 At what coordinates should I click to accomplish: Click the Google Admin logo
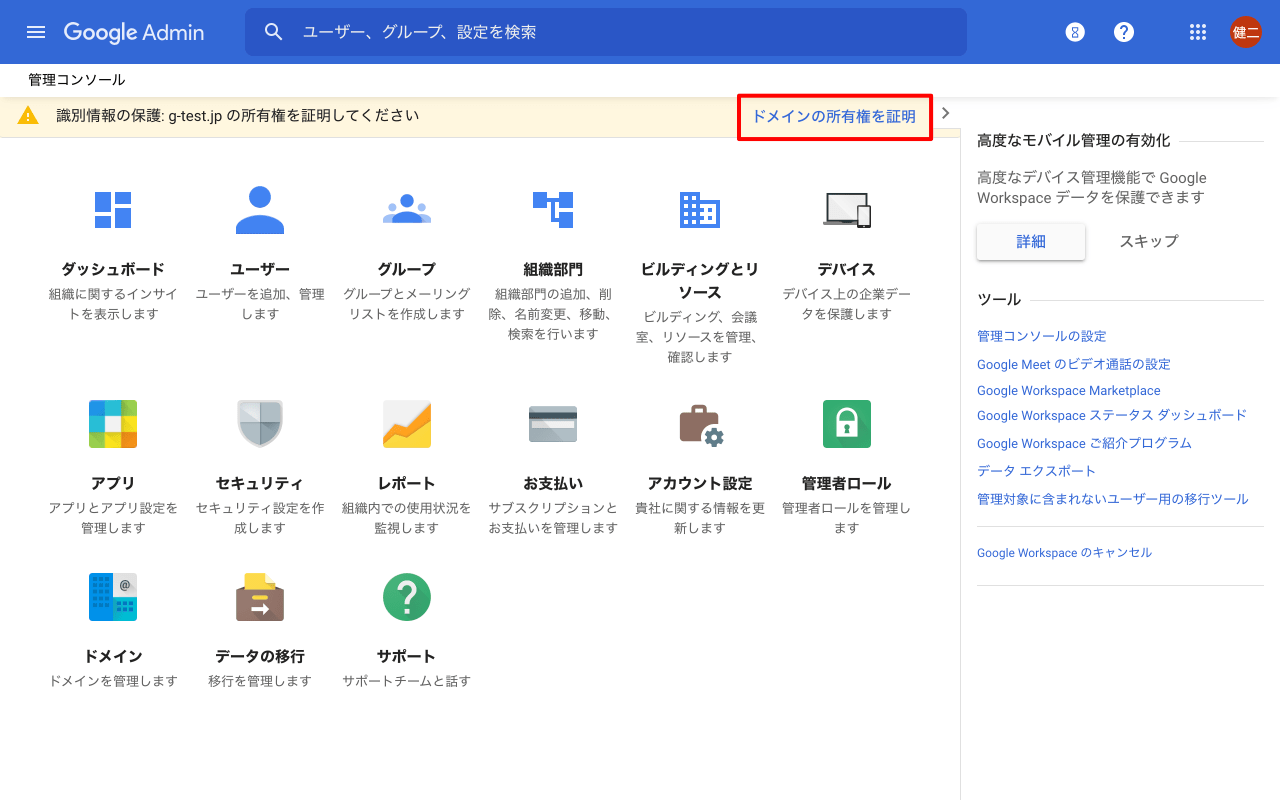[134, 32]
